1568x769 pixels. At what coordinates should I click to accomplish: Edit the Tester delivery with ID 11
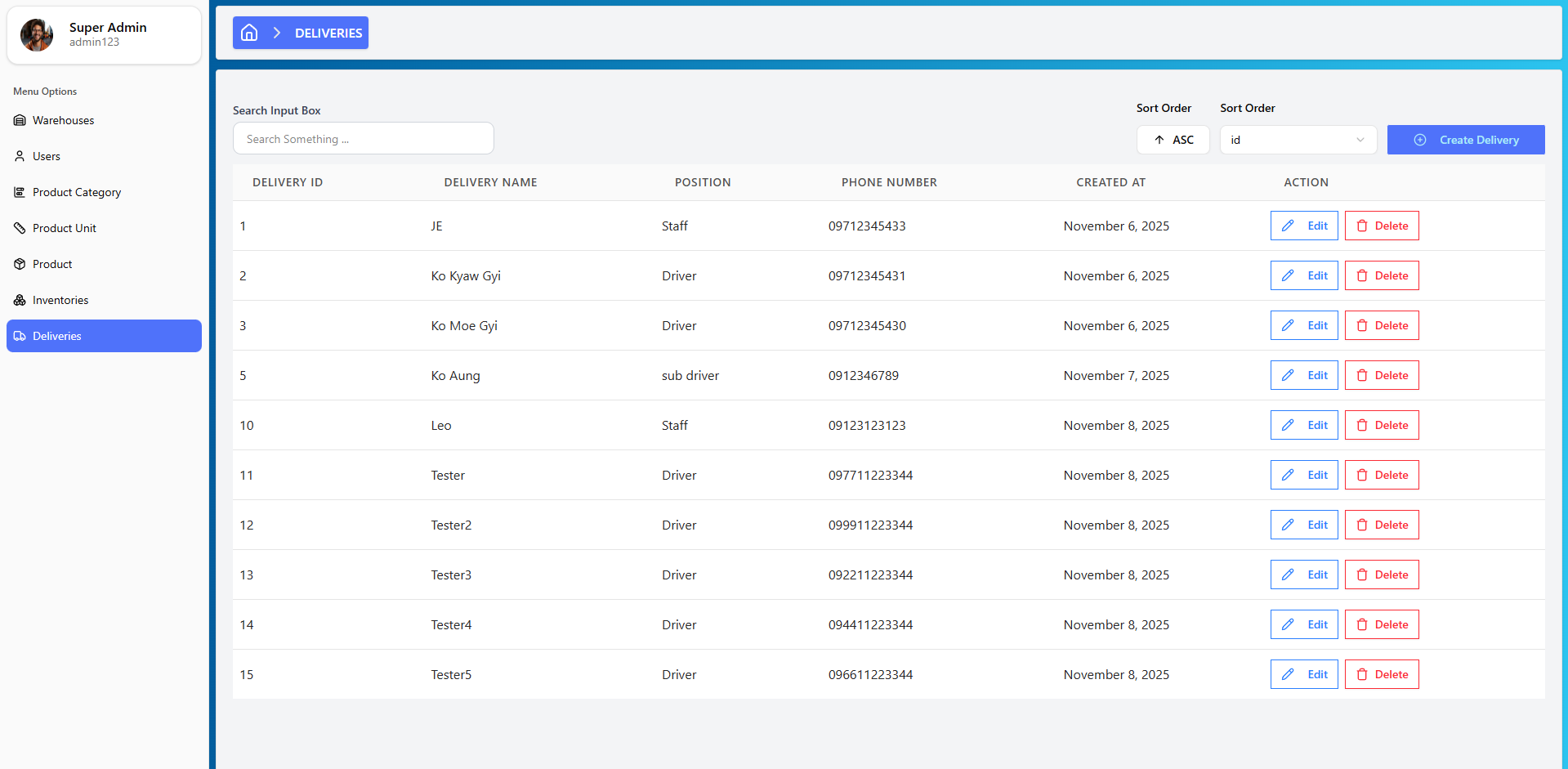(1304, 475)
